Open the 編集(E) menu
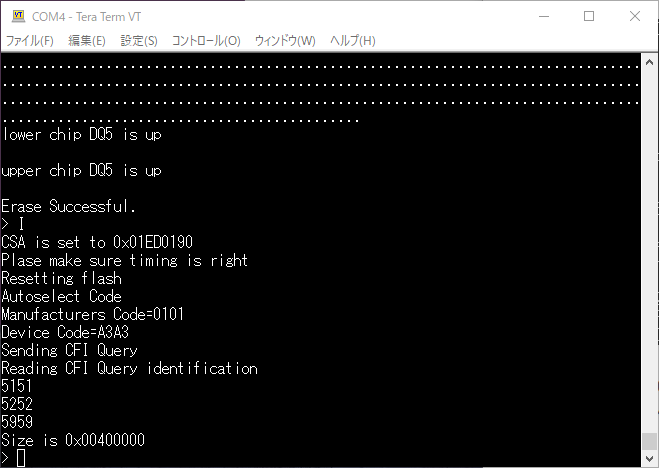 (86, 41)
